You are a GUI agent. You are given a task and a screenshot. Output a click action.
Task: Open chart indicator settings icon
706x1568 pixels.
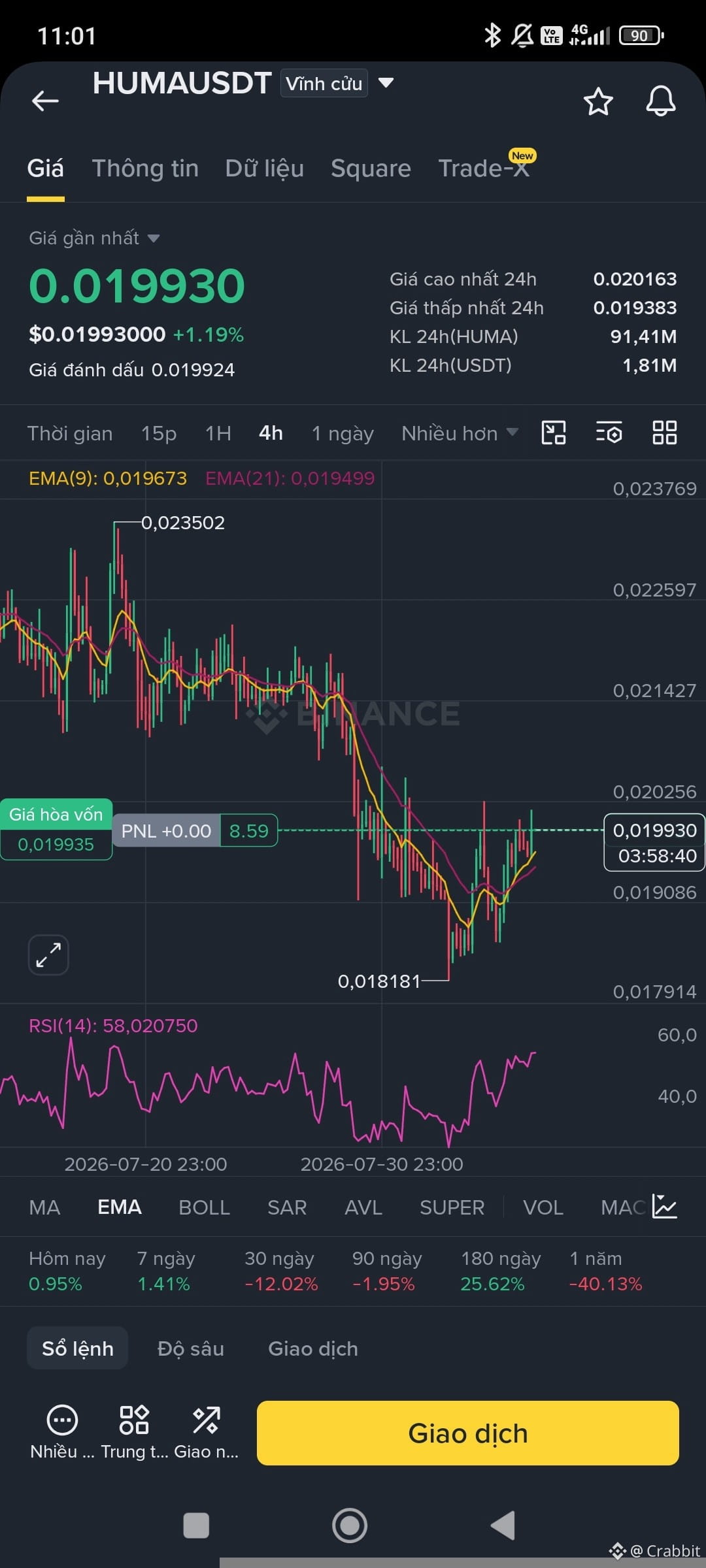tap(609, 433)
